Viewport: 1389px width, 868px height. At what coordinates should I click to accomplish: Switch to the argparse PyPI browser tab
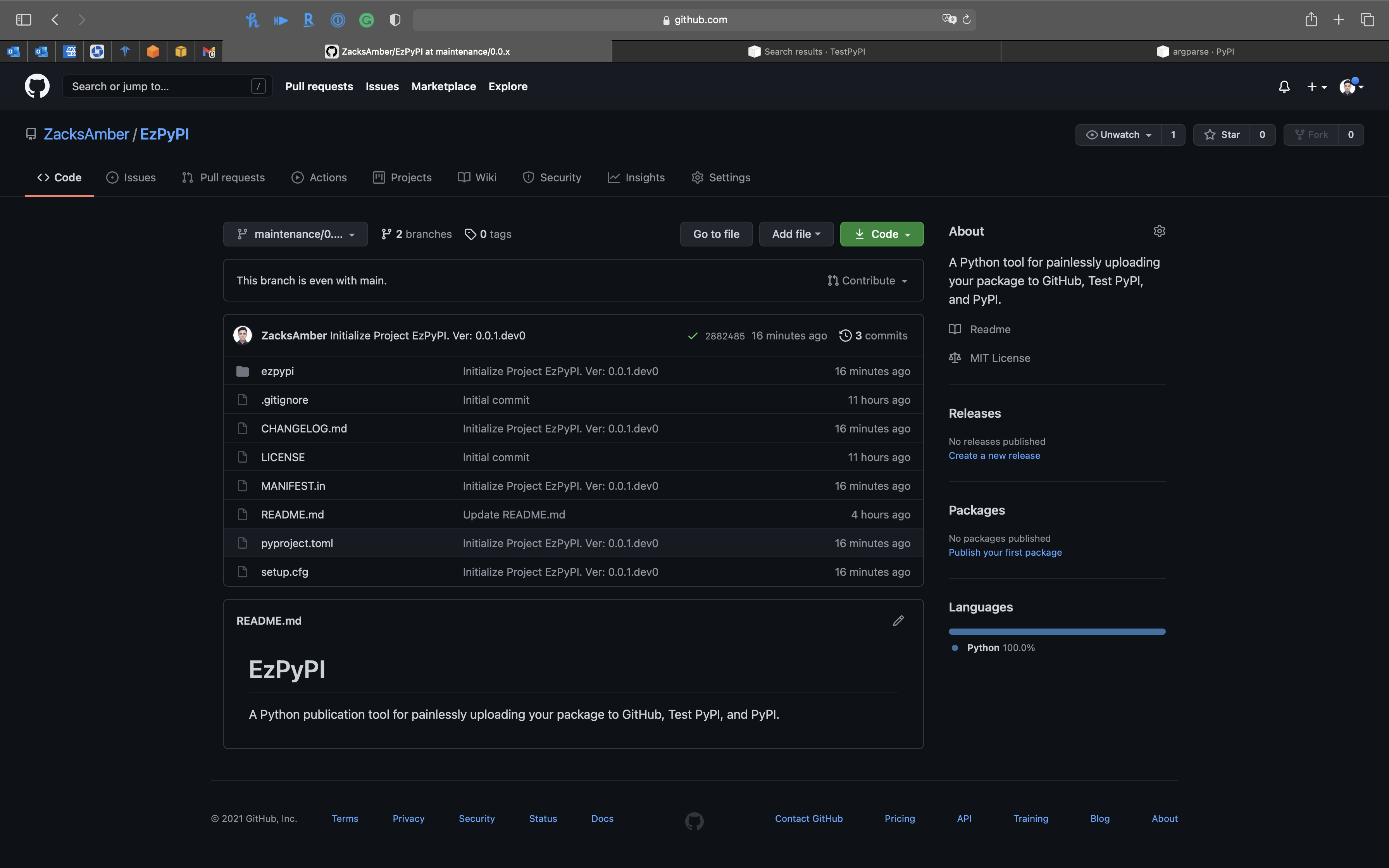(x=1195, y=52)
